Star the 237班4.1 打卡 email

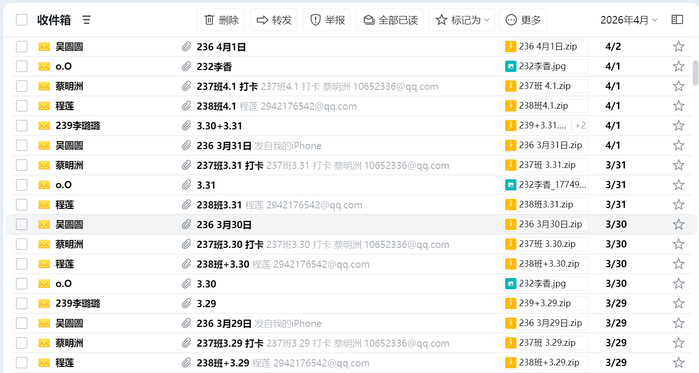coord(678,86)
